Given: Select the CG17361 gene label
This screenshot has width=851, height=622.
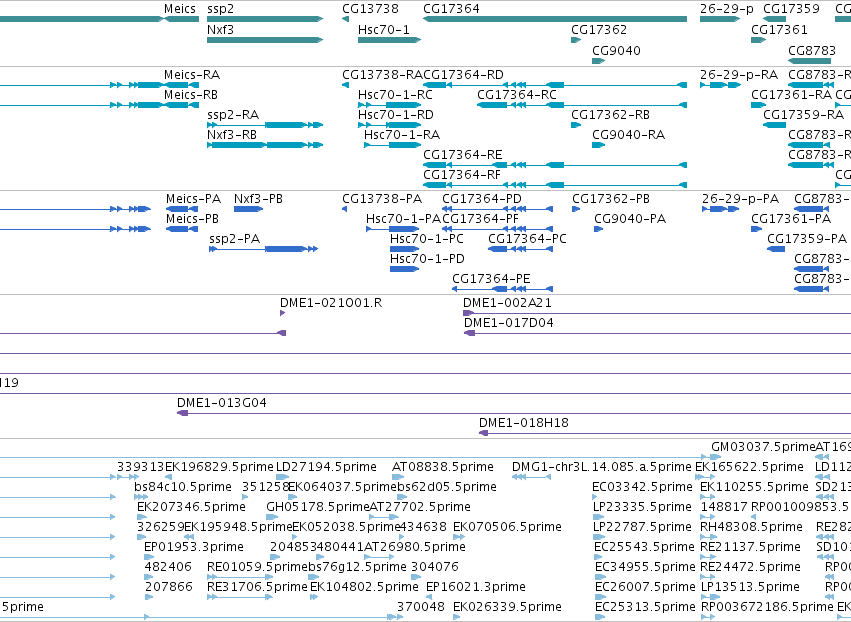Looking at the screenshot, I should [x=779, y=29].
